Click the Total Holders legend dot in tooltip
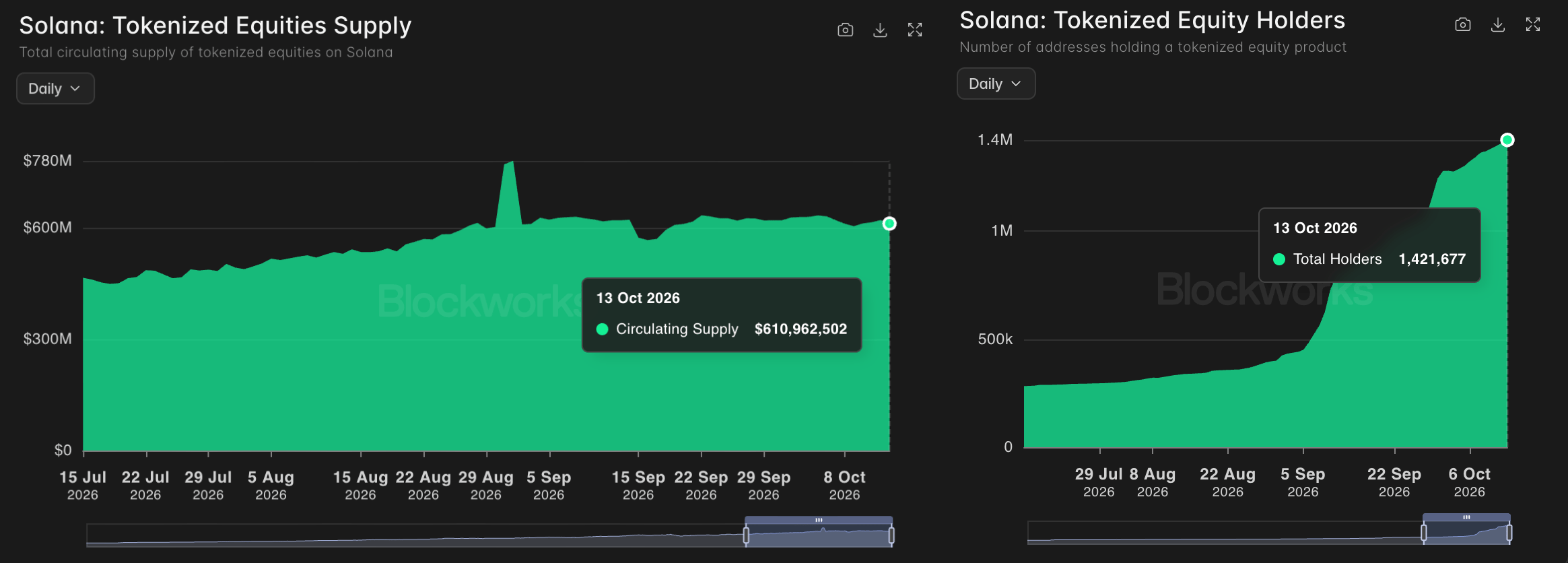This screenshot has height=563, width=1568. coord(1280,259)
